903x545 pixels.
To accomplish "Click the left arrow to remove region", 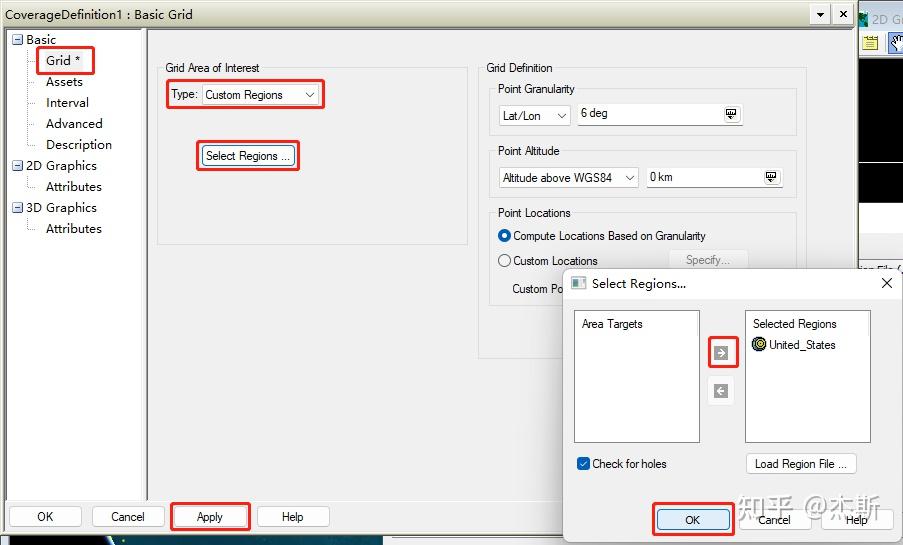I will (721, 391).
